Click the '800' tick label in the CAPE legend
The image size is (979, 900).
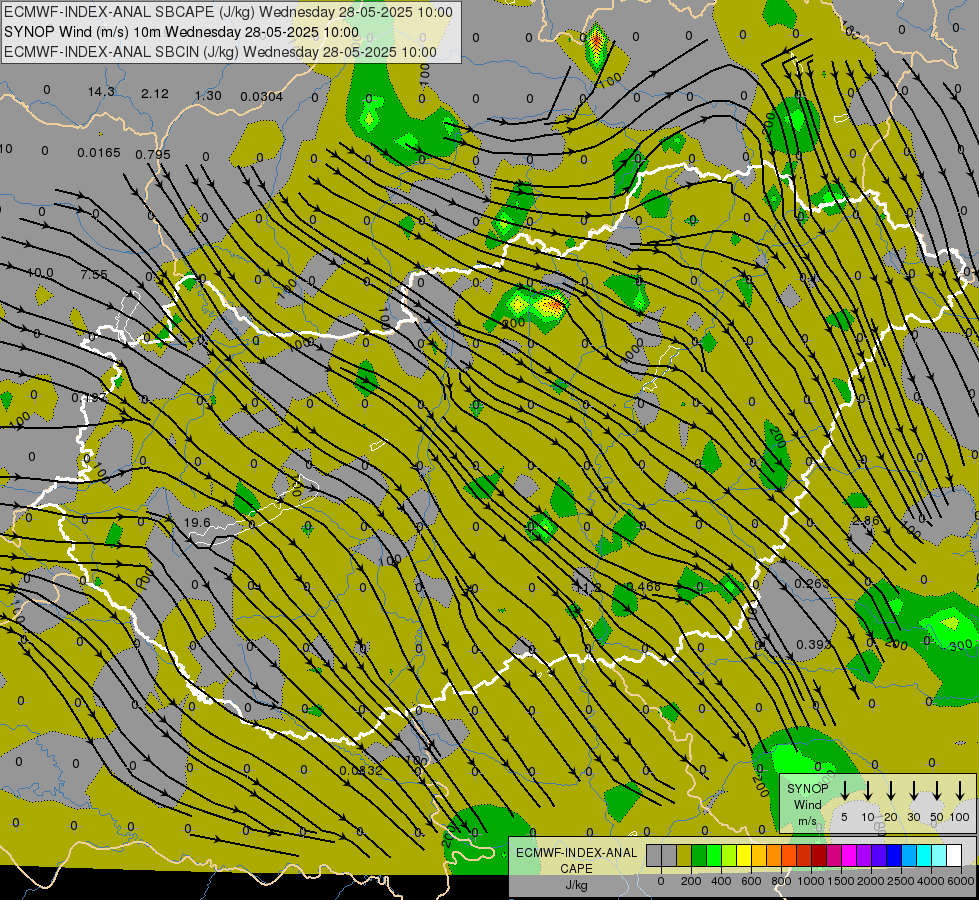781,881
